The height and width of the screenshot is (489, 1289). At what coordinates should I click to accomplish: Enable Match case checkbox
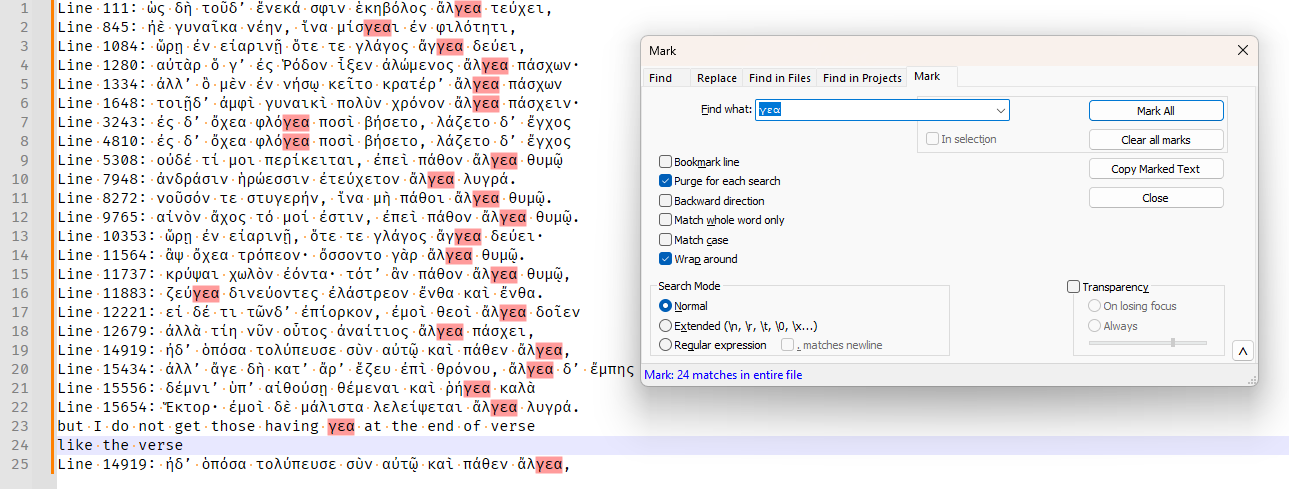[x=666, y=240]
